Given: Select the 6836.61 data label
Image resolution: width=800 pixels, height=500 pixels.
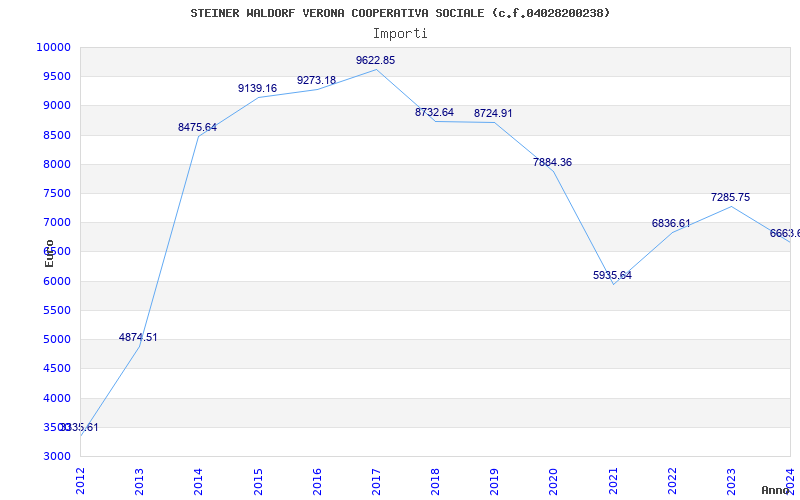Looking at the screenshot, I should 671,223.
